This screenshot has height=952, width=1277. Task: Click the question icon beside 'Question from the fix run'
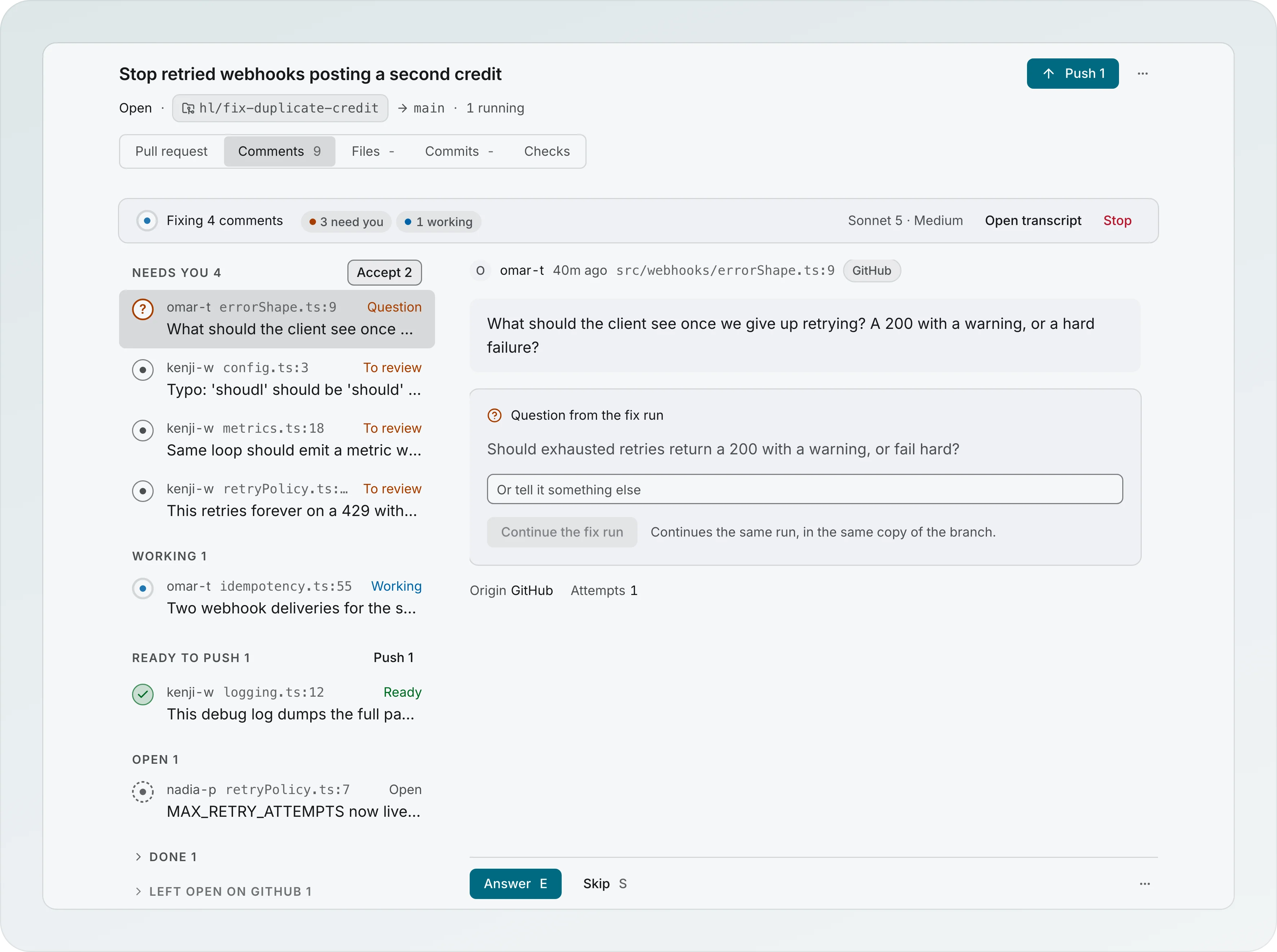(495, 415)
